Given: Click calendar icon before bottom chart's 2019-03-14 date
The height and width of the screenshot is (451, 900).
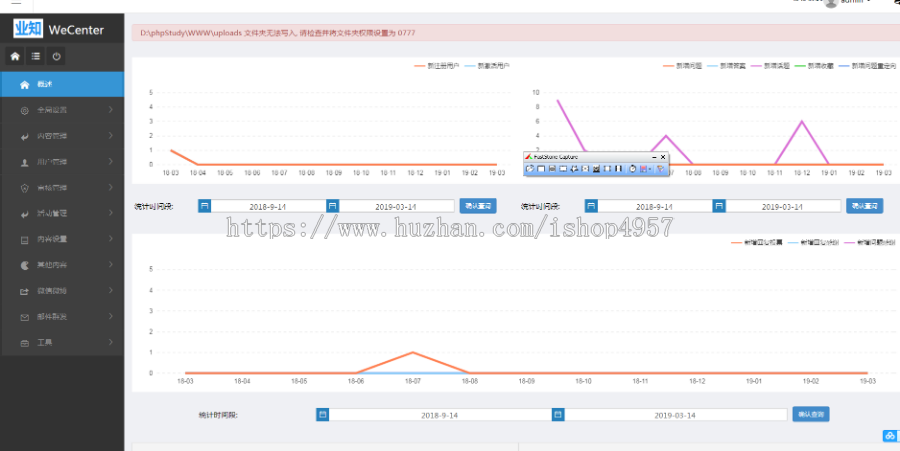Looking at the screenshot, I should 558,414.
